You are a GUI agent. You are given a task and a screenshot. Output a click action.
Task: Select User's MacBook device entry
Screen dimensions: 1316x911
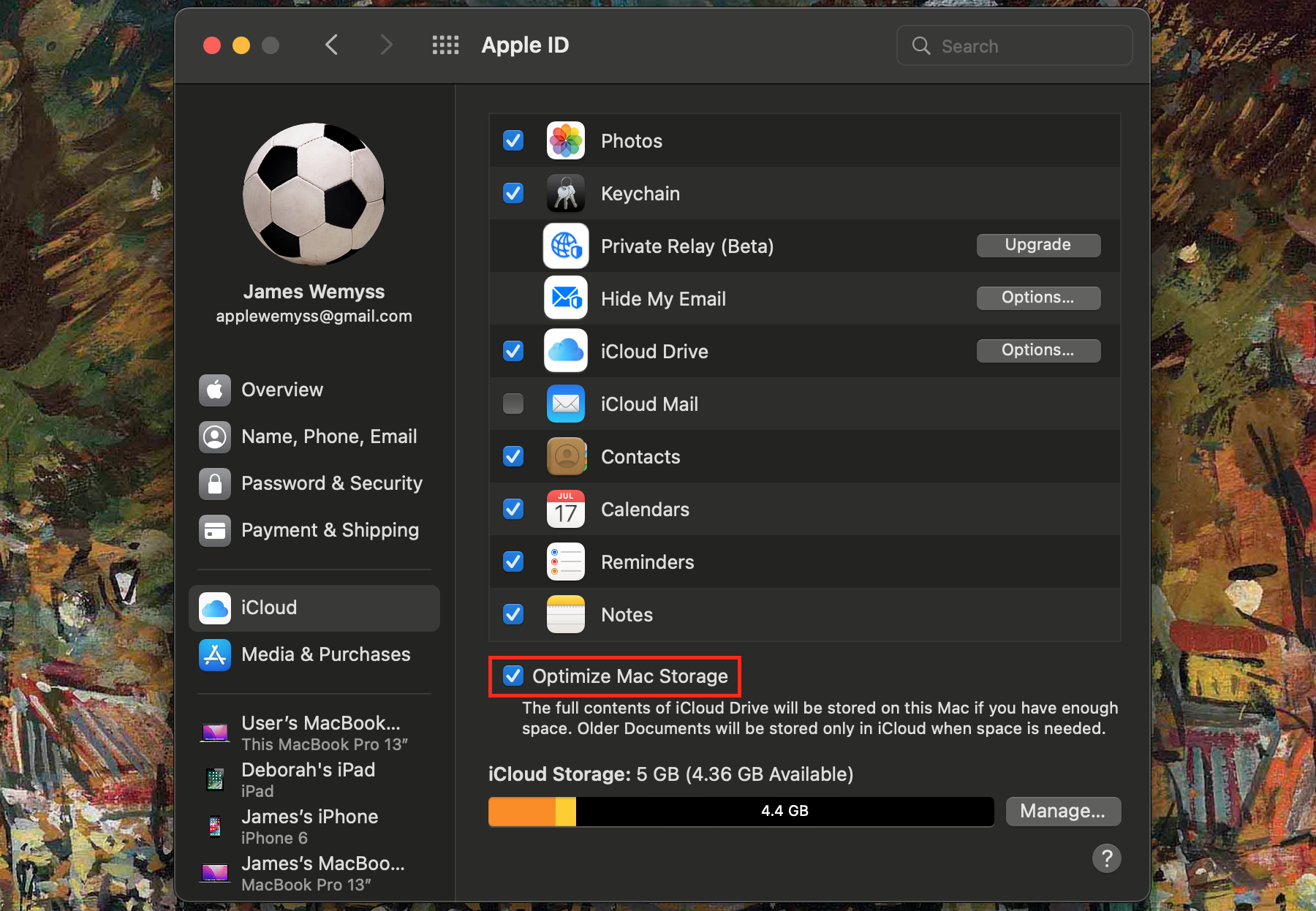point(314,733)
